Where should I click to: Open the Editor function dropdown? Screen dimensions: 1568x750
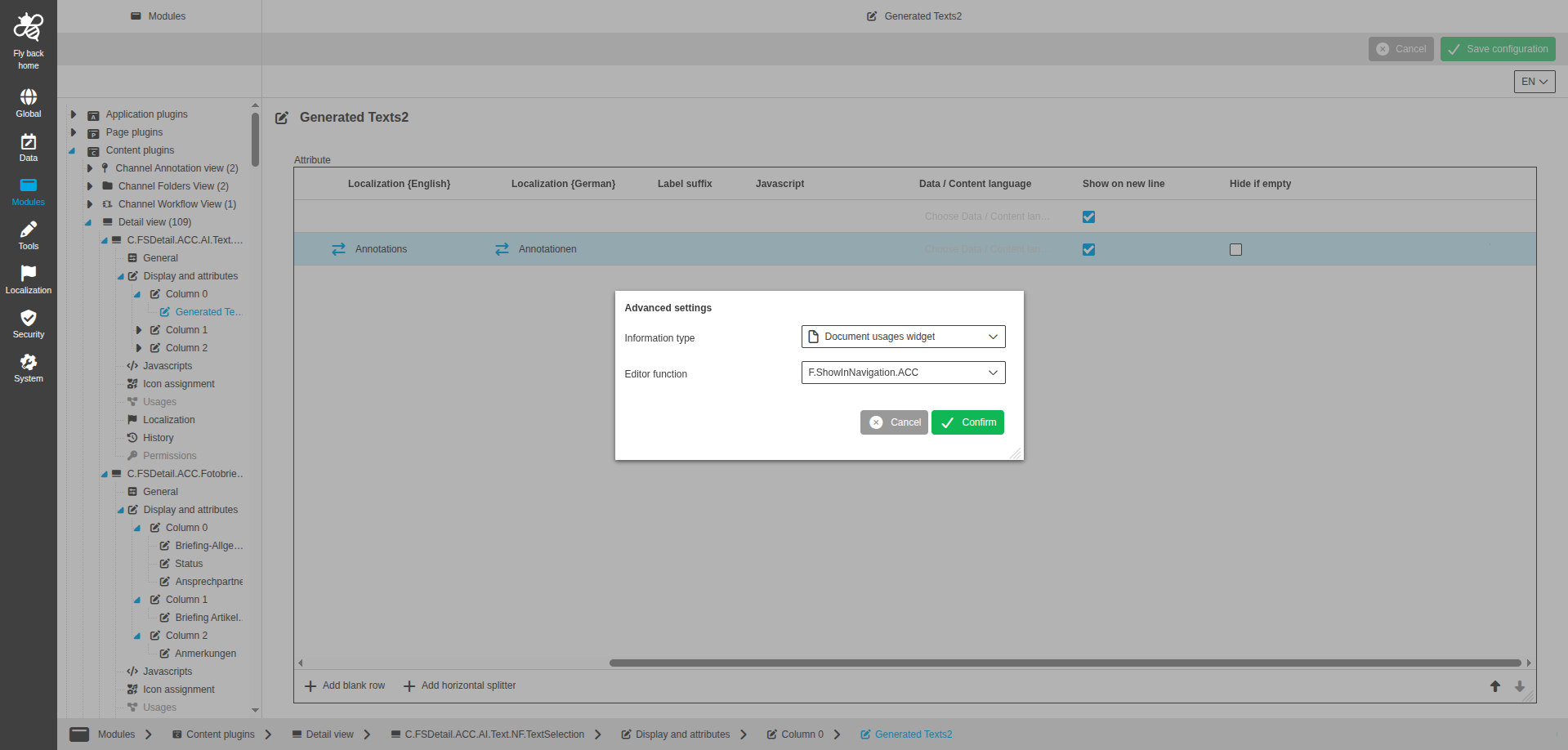pyautogui.click(x=903, y=373)
